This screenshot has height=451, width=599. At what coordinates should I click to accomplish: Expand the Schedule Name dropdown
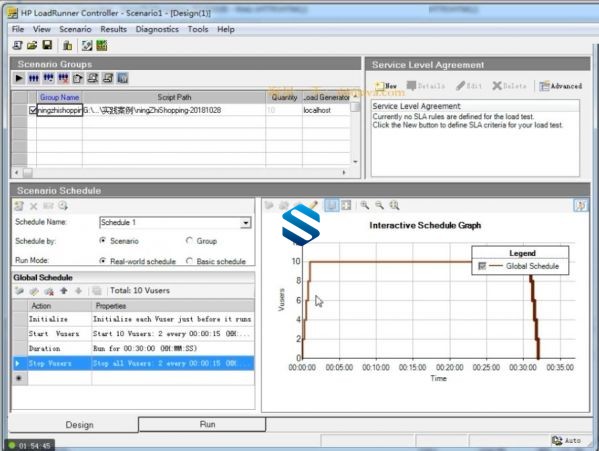pyautogui.click(x=246, y=223)
